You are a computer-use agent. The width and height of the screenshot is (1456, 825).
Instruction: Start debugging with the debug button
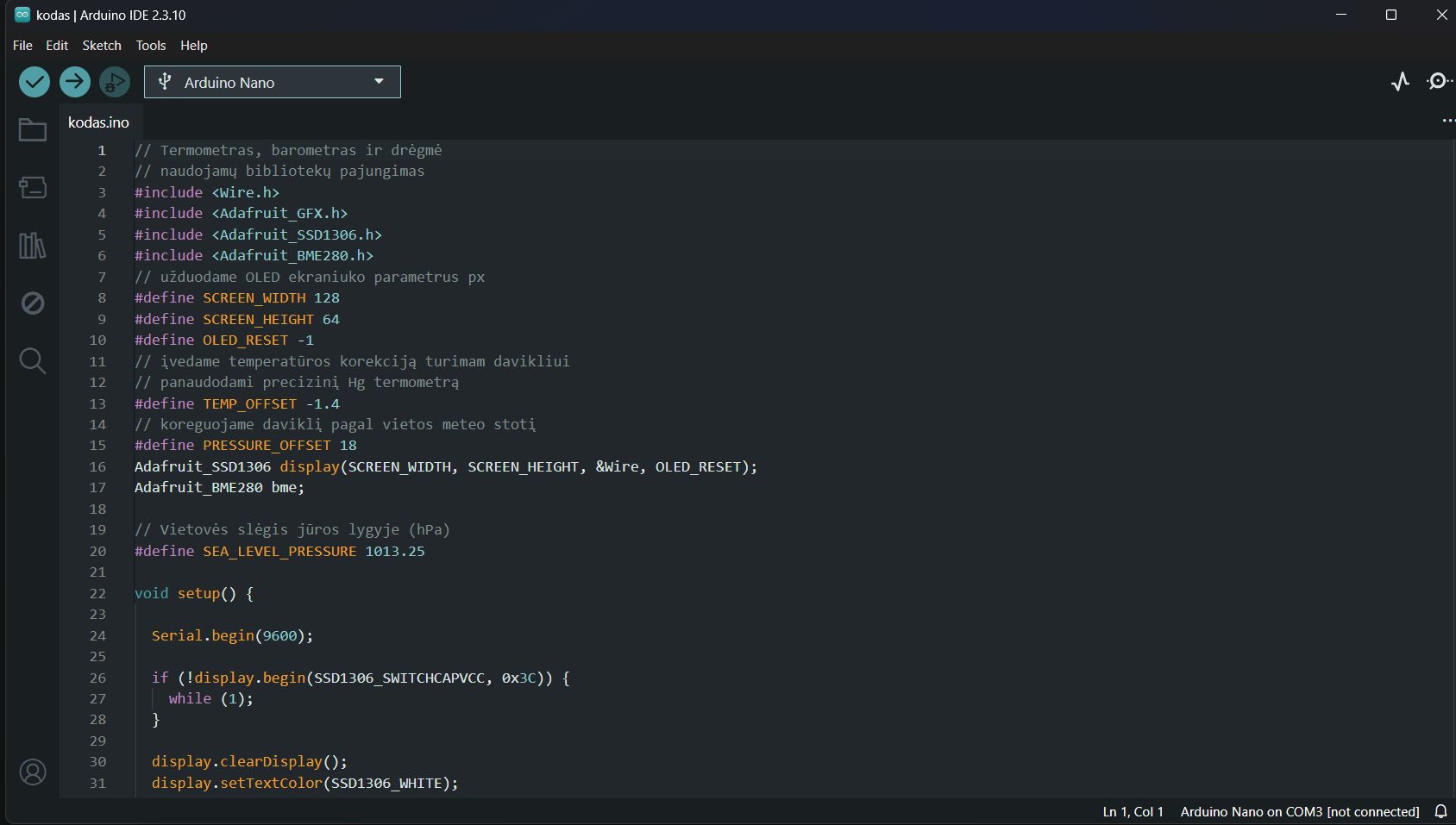(115, 82)
